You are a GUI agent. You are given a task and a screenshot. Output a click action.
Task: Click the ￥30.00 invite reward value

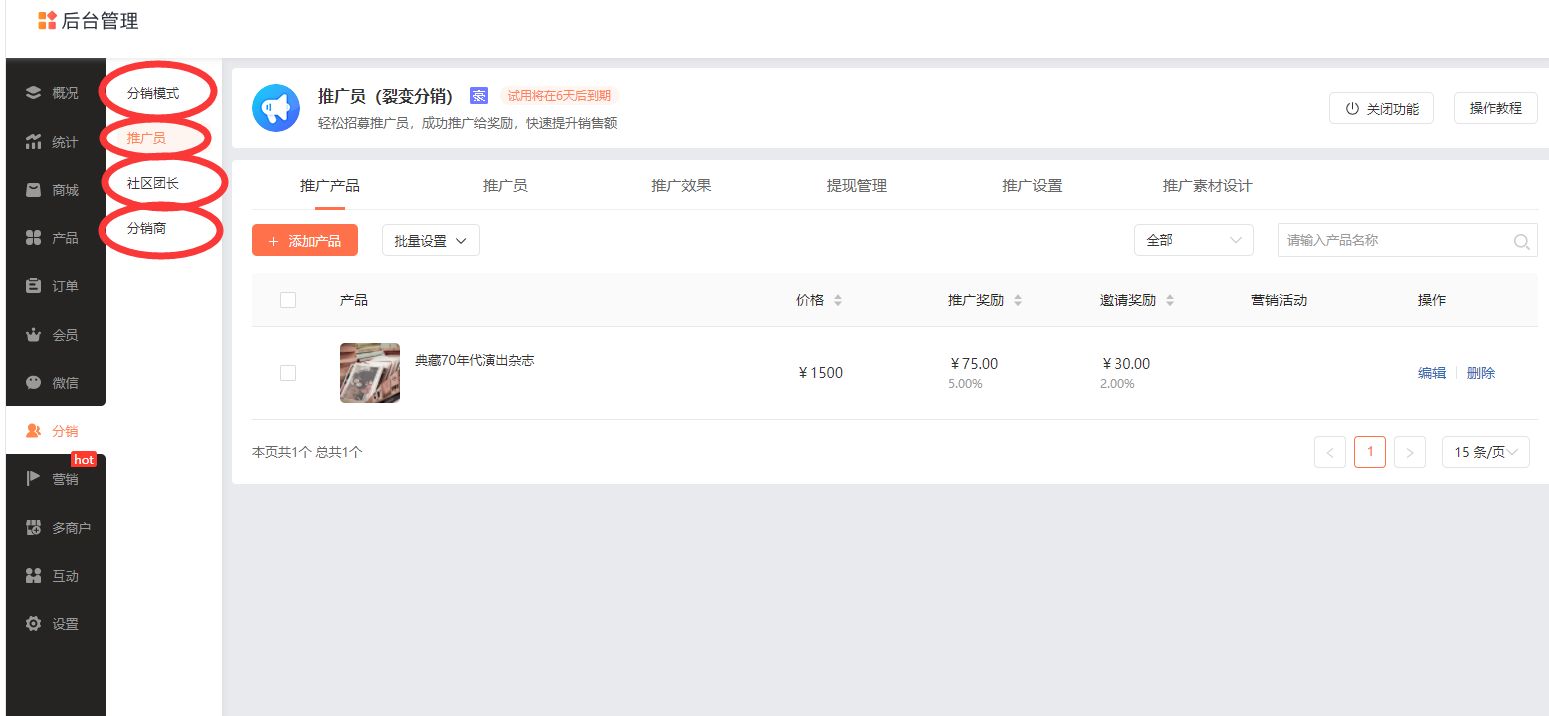coord(1126,364)
